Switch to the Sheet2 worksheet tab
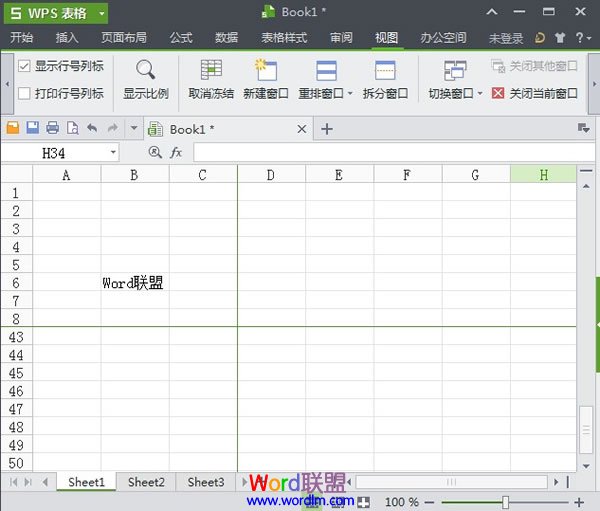 [x=146, y=482]
